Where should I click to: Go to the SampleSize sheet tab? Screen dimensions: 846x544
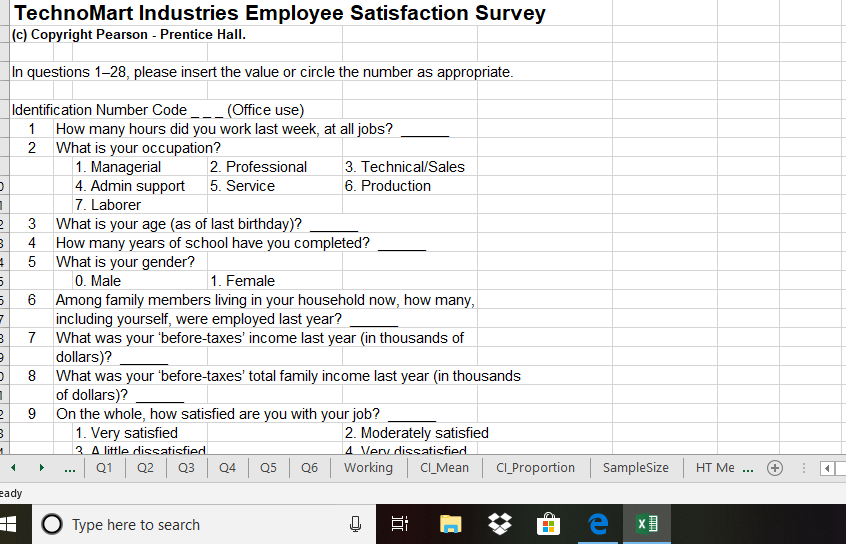pos(635,468)
